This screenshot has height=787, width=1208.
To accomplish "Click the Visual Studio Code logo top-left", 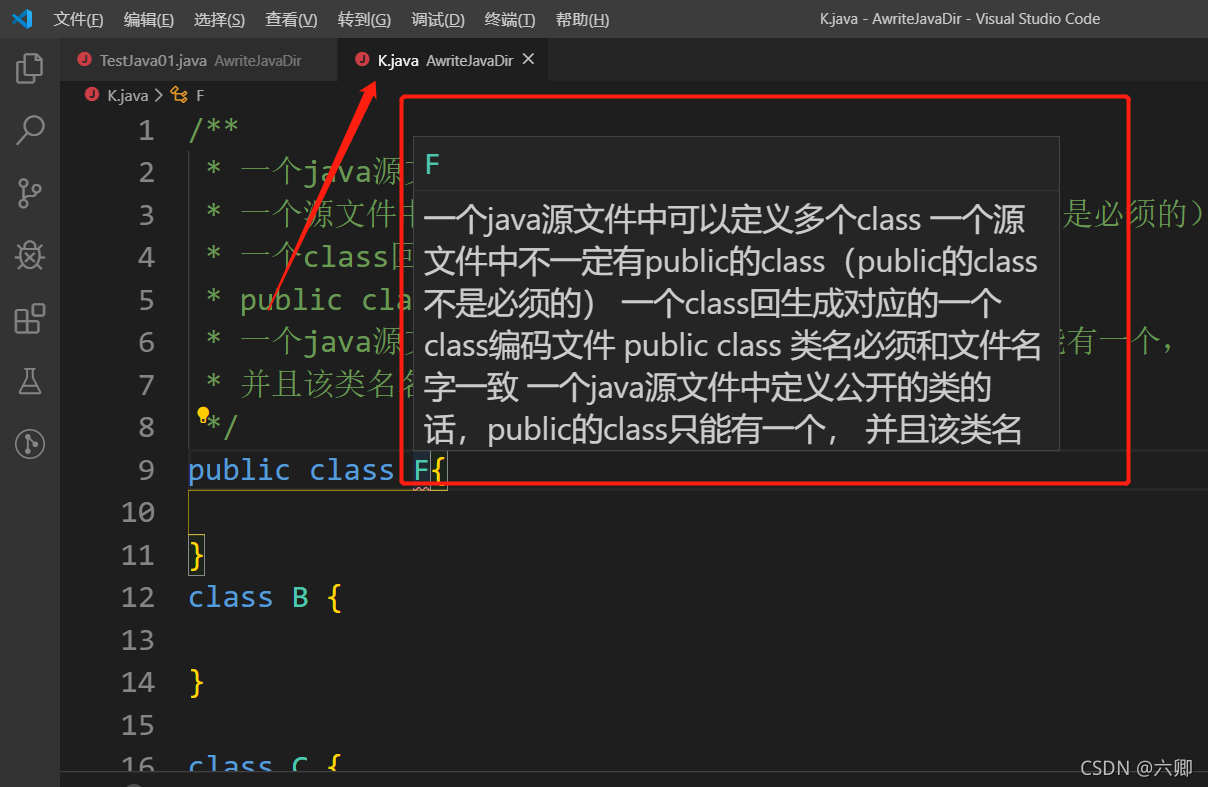I will 22,18.
